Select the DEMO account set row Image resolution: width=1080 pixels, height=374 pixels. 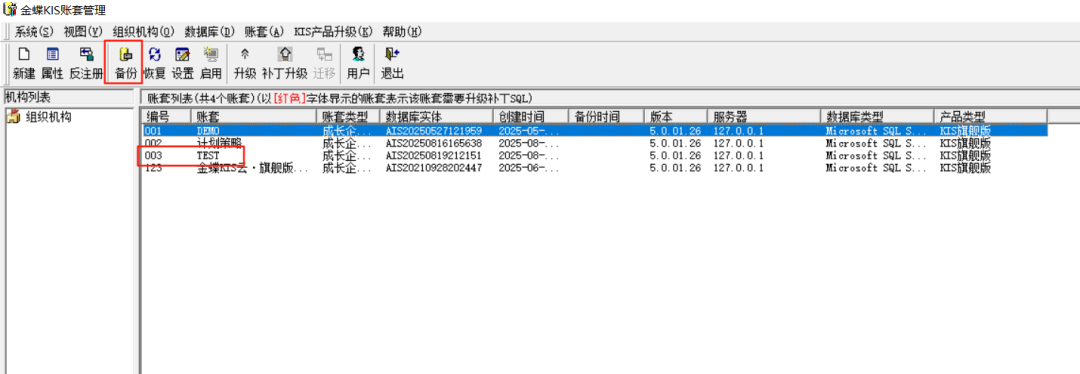594,130
